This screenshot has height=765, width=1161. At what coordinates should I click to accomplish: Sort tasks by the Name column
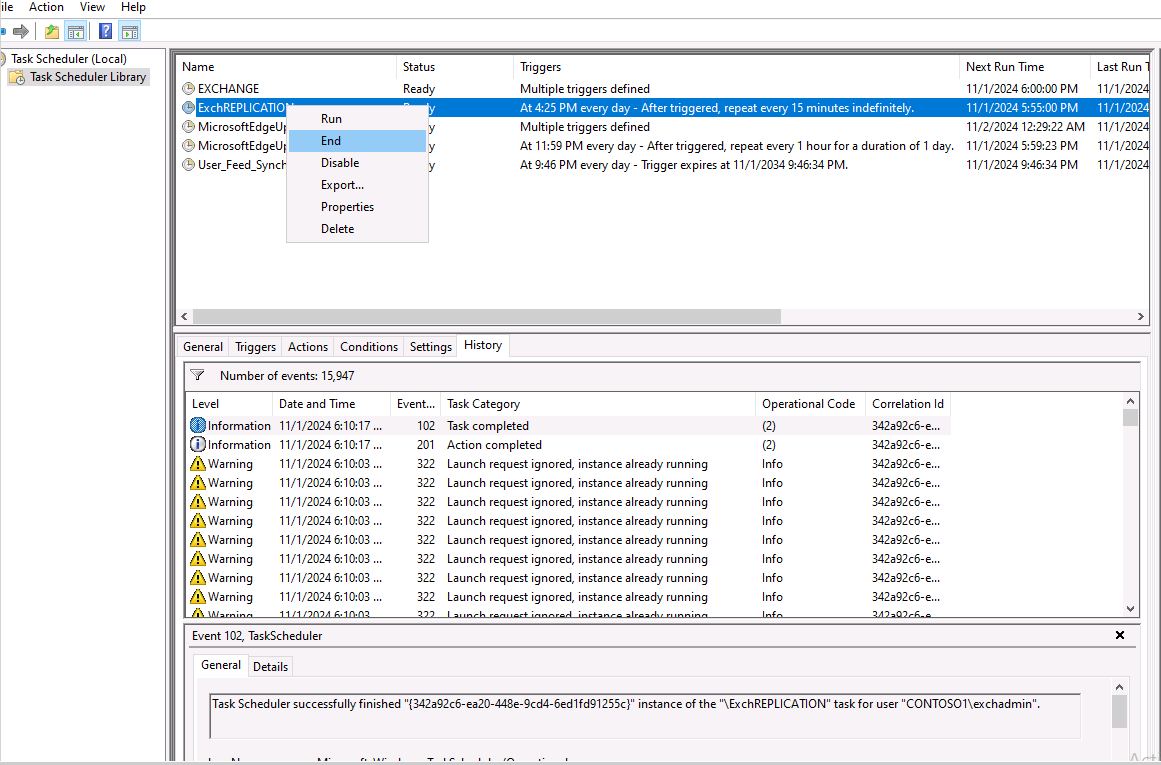click(286, 67)
